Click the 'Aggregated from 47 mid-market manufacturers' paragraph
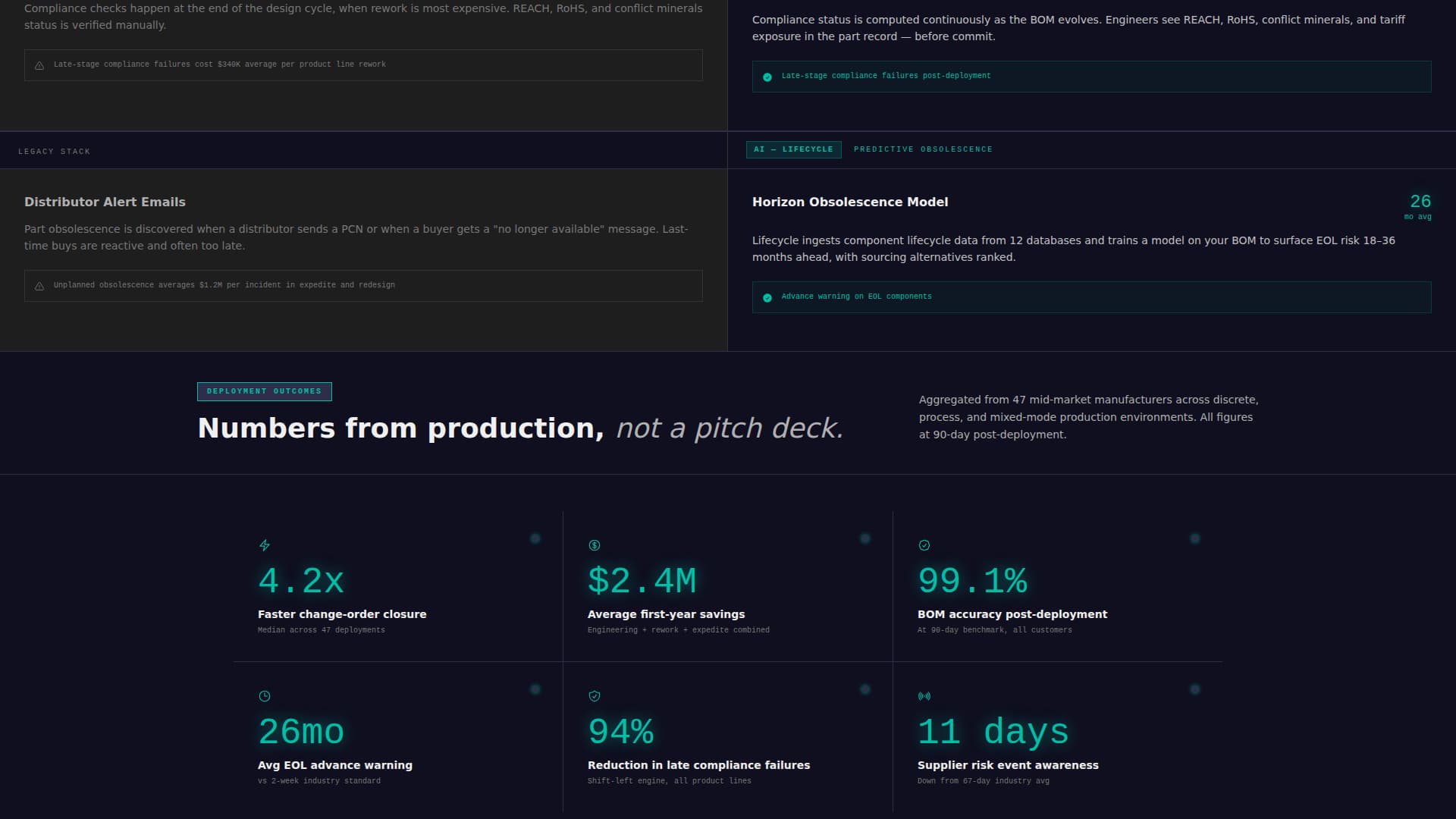 [x=1089, y=417]
